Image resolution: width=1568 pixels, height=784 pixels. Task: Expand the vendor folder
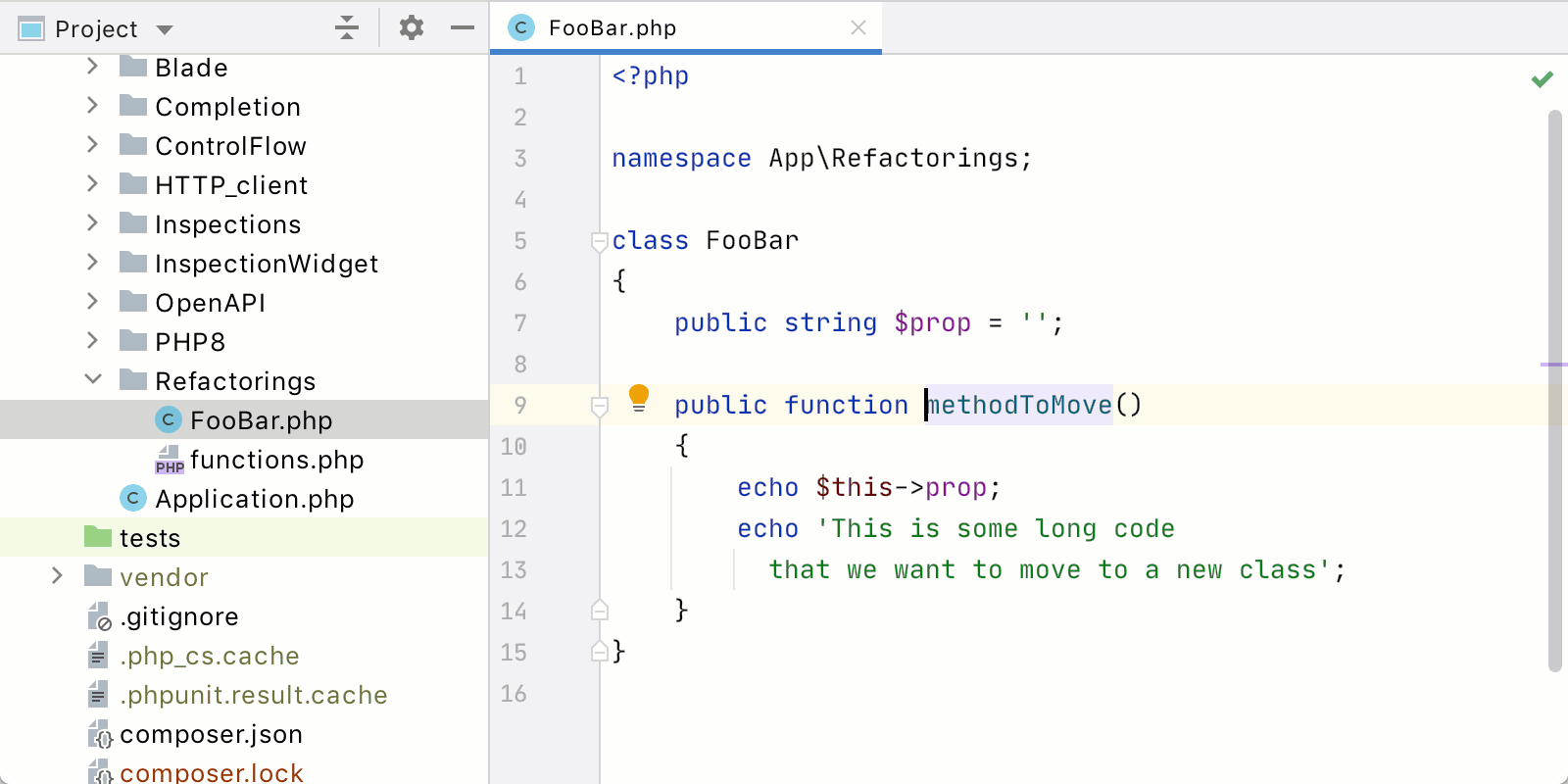click(x=58, y=575)
